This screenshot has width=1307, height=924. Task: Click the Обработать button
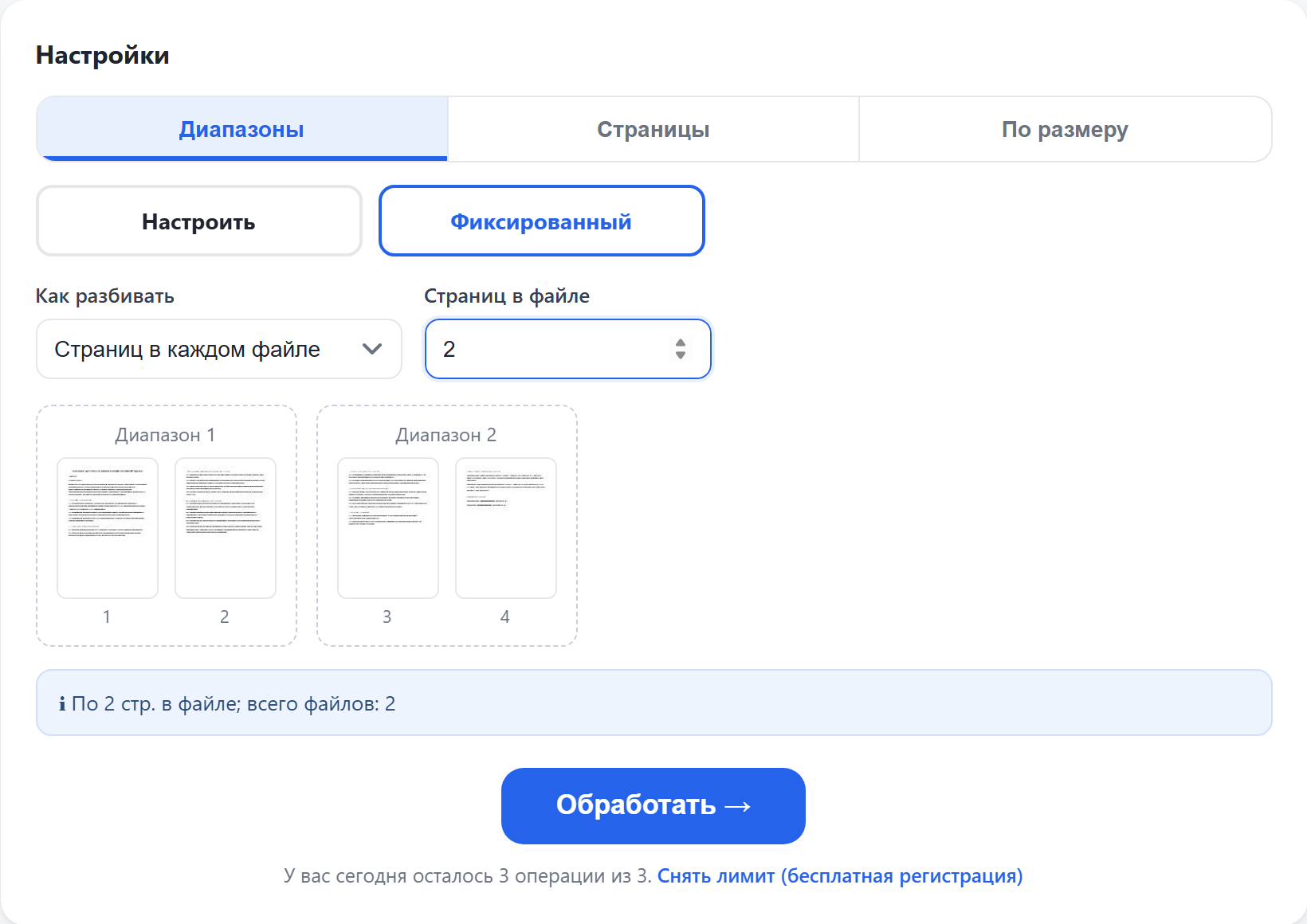(x=653, y=806)
